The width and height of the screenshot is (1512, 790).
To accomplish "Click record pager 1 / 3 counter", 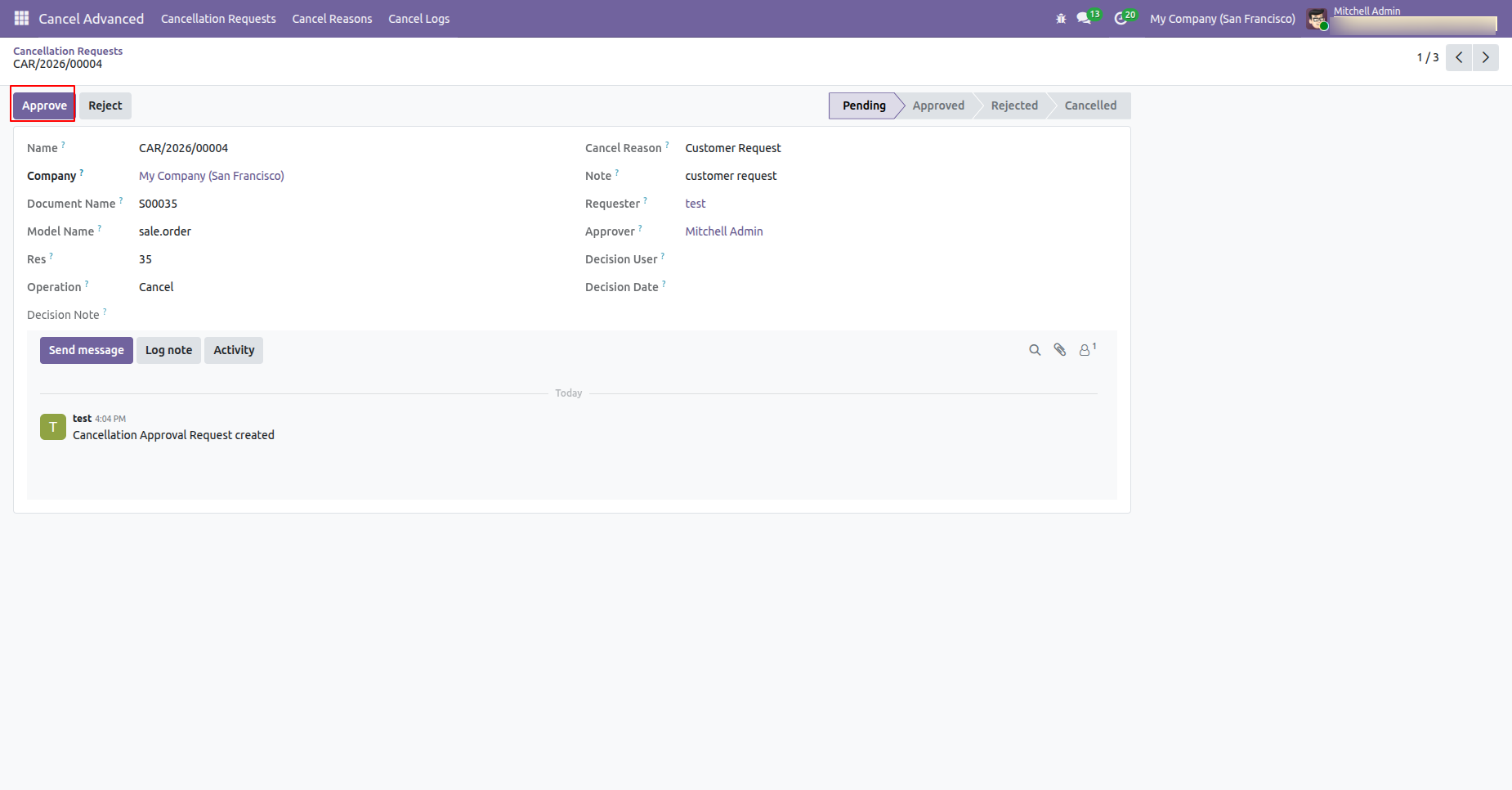I will (x=1428, y=57).
